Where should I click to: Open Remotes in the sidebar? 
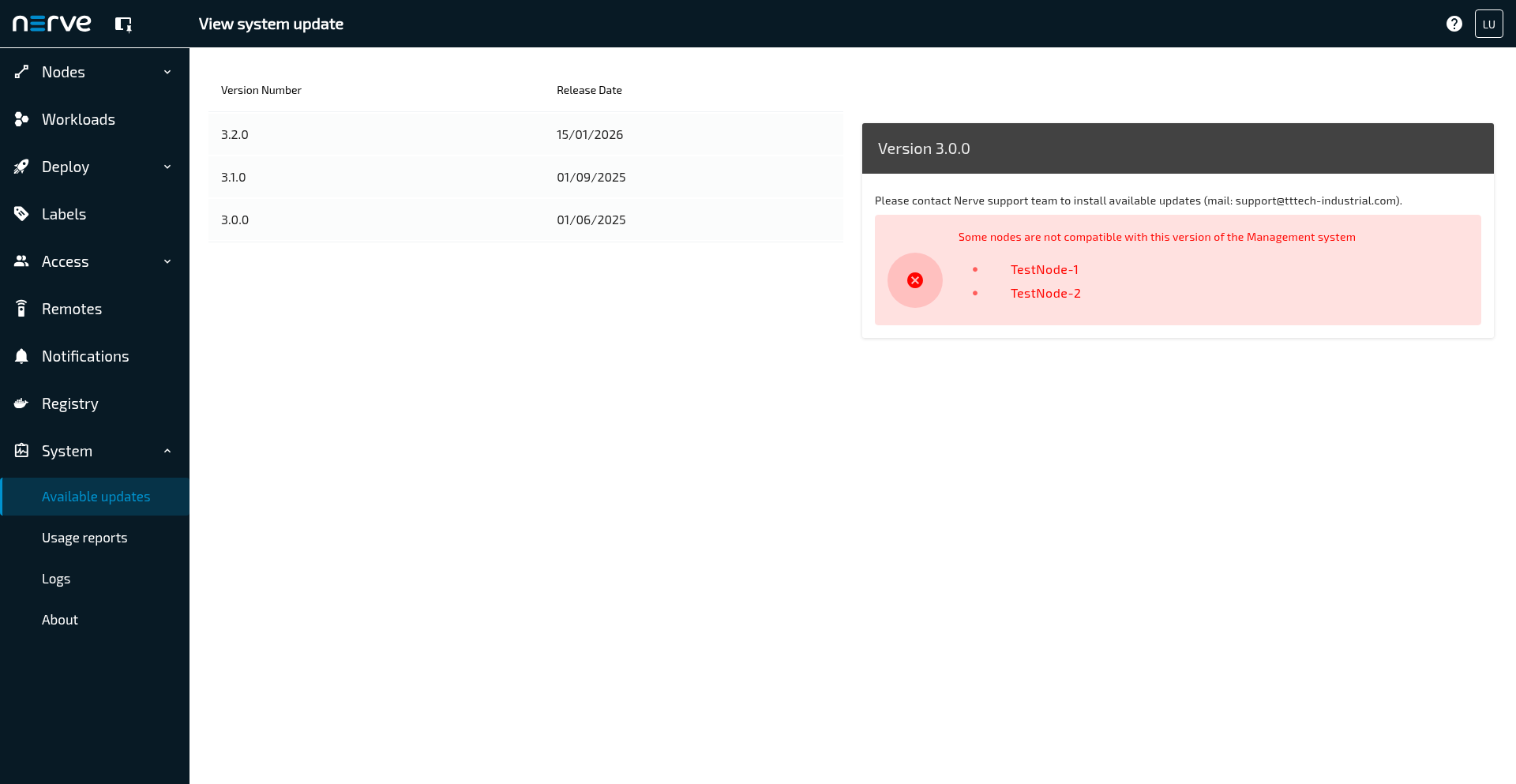pos(95,309)
